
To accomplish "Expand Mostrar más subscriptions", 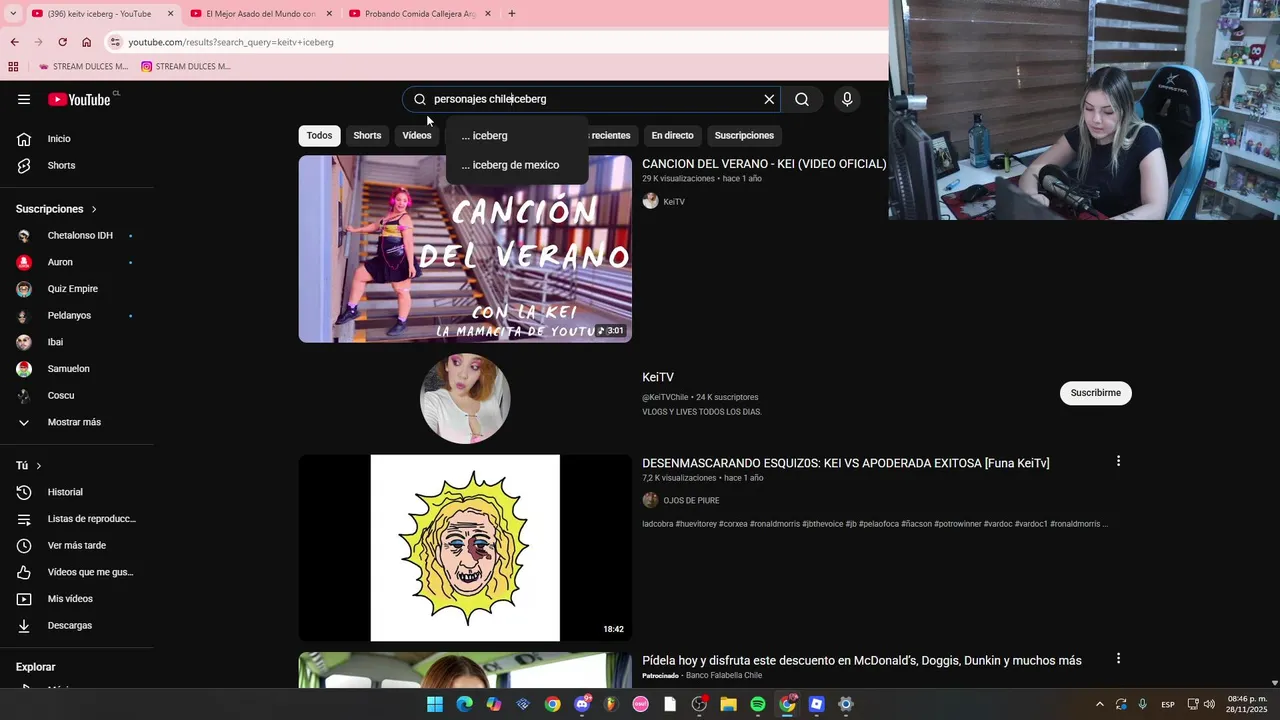I will tap(77, 422).
